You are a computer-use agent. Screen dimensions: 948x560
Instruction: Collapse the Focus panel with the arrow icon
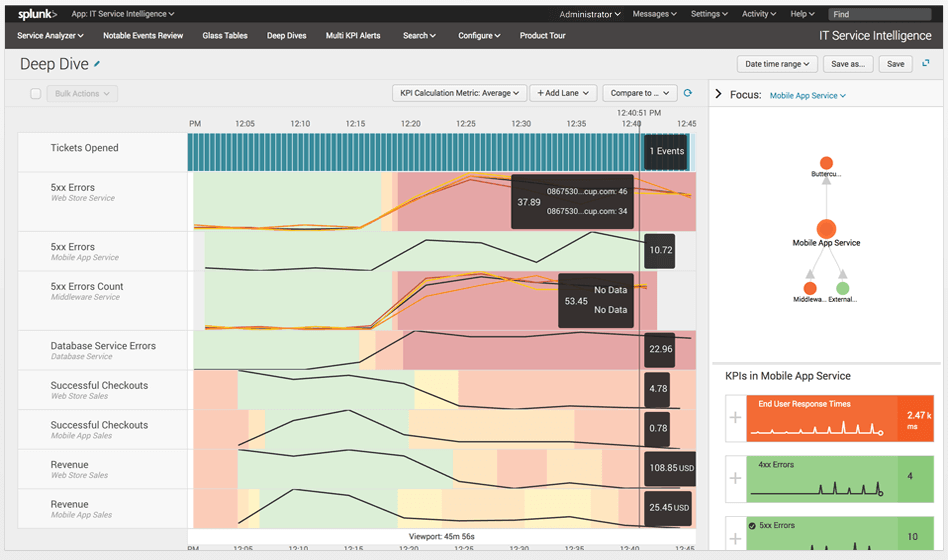coord(718,94)
